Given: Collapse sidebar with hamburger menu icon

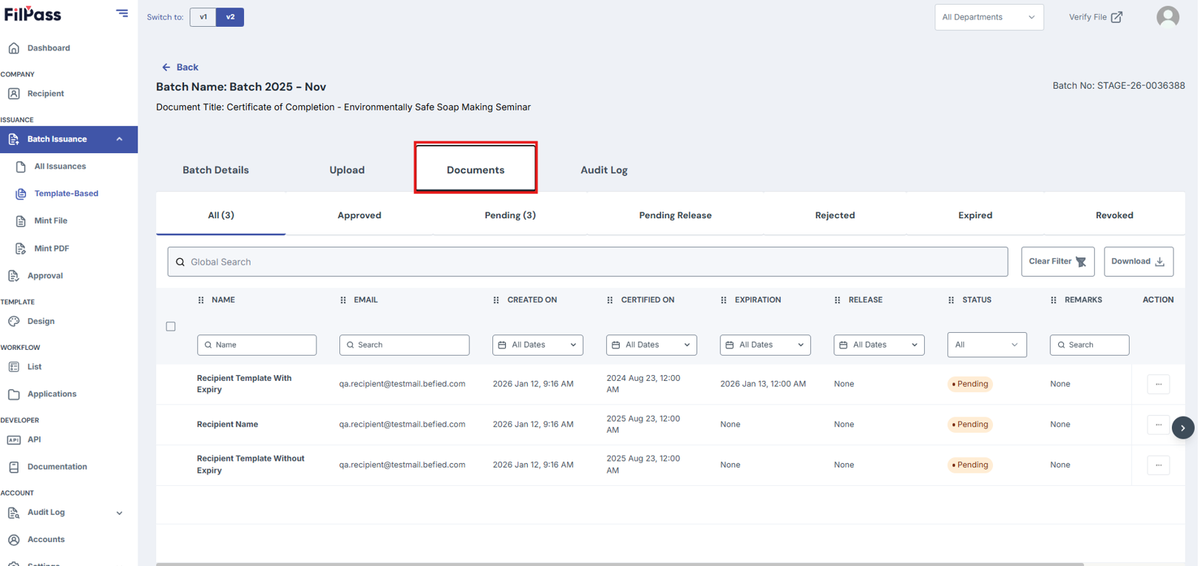Looking at the screenshot, I should pos(122,13).
